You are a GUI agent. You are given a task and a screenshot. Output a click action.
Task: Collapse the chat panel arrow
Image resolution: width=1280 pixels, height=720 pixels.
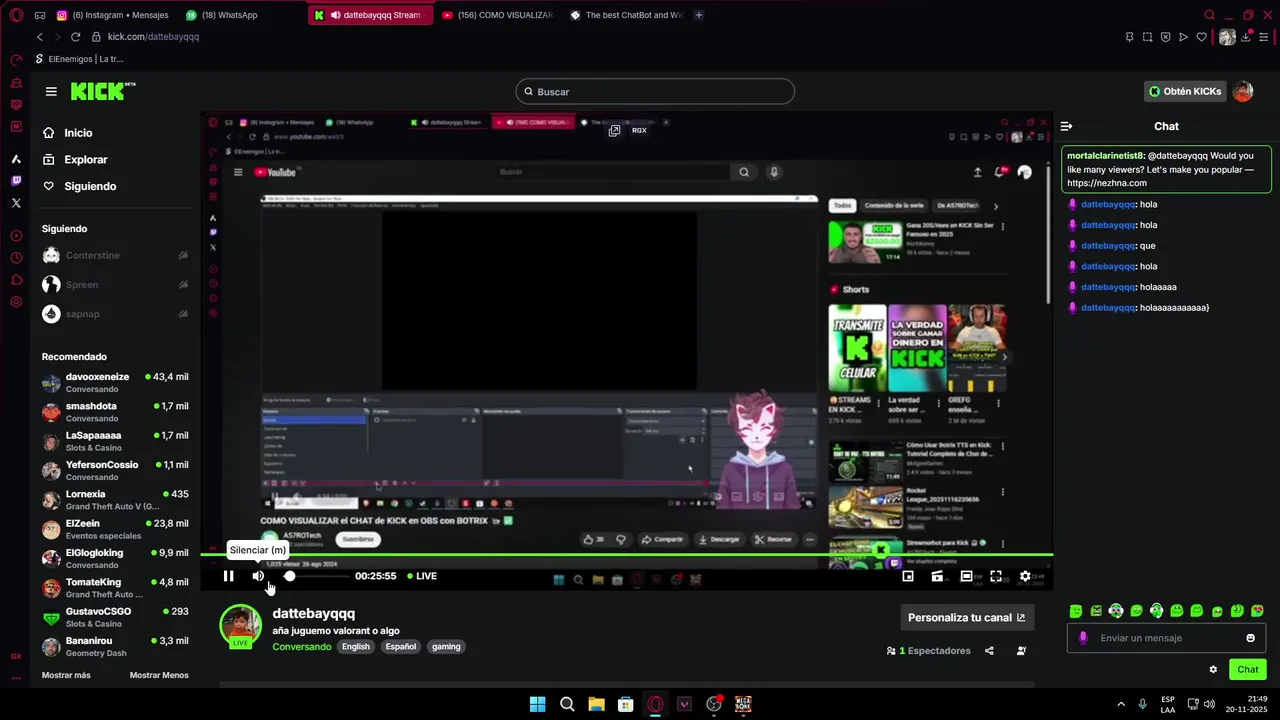(1066, 126)
